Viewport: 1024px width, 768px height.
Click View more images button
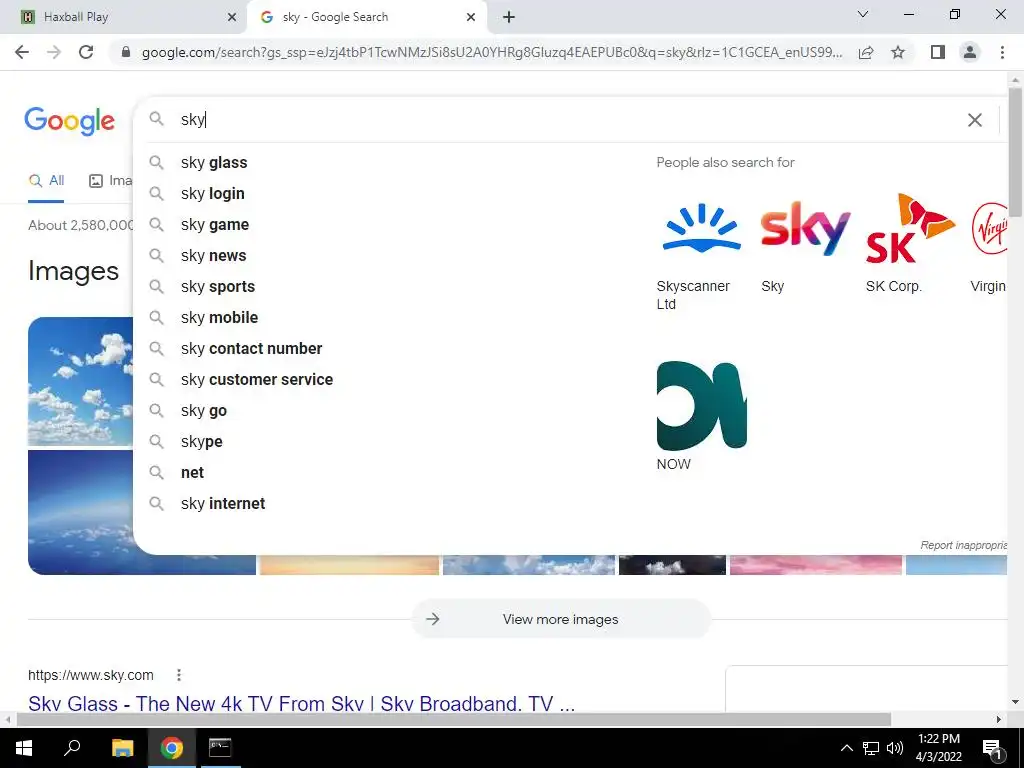561,619
